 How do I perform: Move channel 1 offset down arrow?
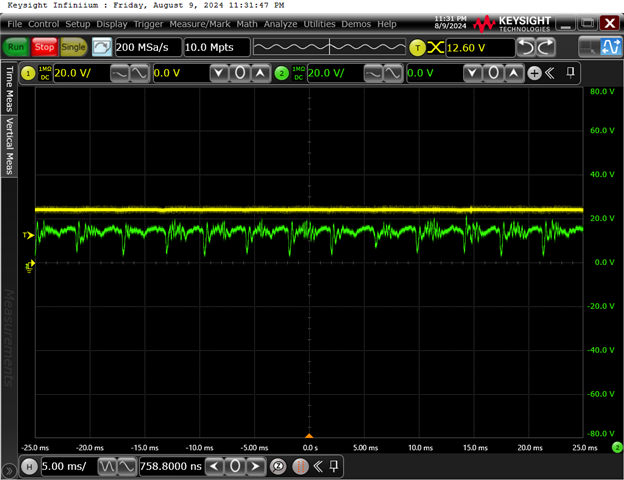pos(219,73)
